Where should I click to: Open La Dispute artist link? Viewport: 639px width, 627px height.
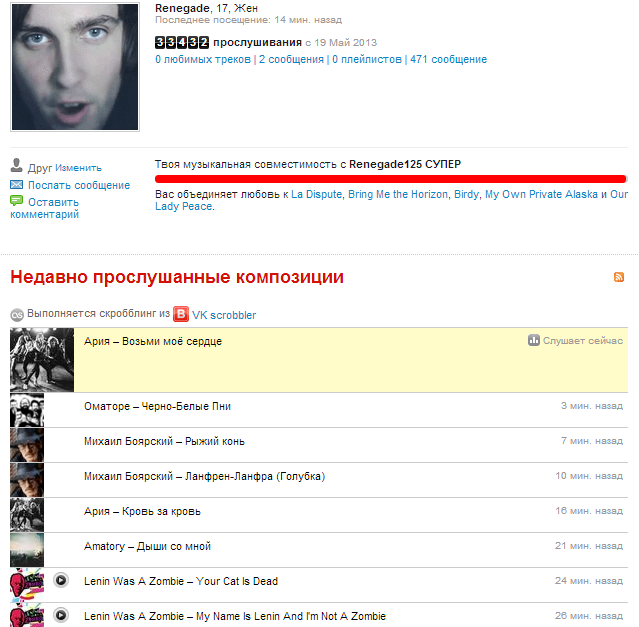pos(316,194)
